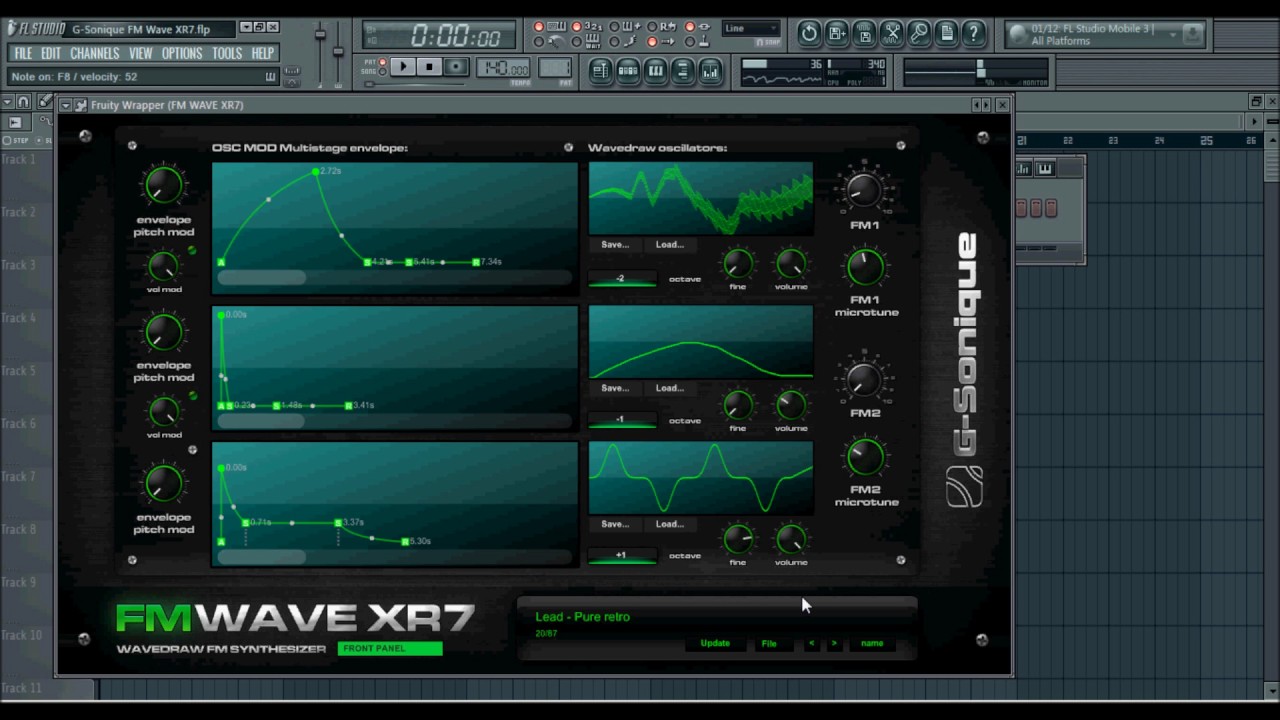Screen dimensions: 1280x720
Task: Start playback with the play button
Action: point(402,67)
